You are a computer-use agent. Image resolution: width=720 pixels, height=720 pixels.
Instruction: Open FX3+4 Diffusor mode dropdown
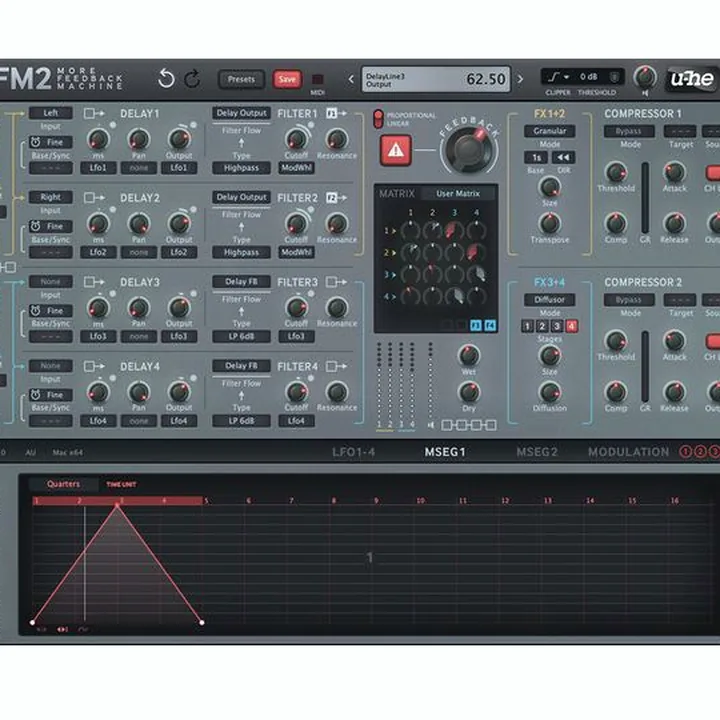549,299
